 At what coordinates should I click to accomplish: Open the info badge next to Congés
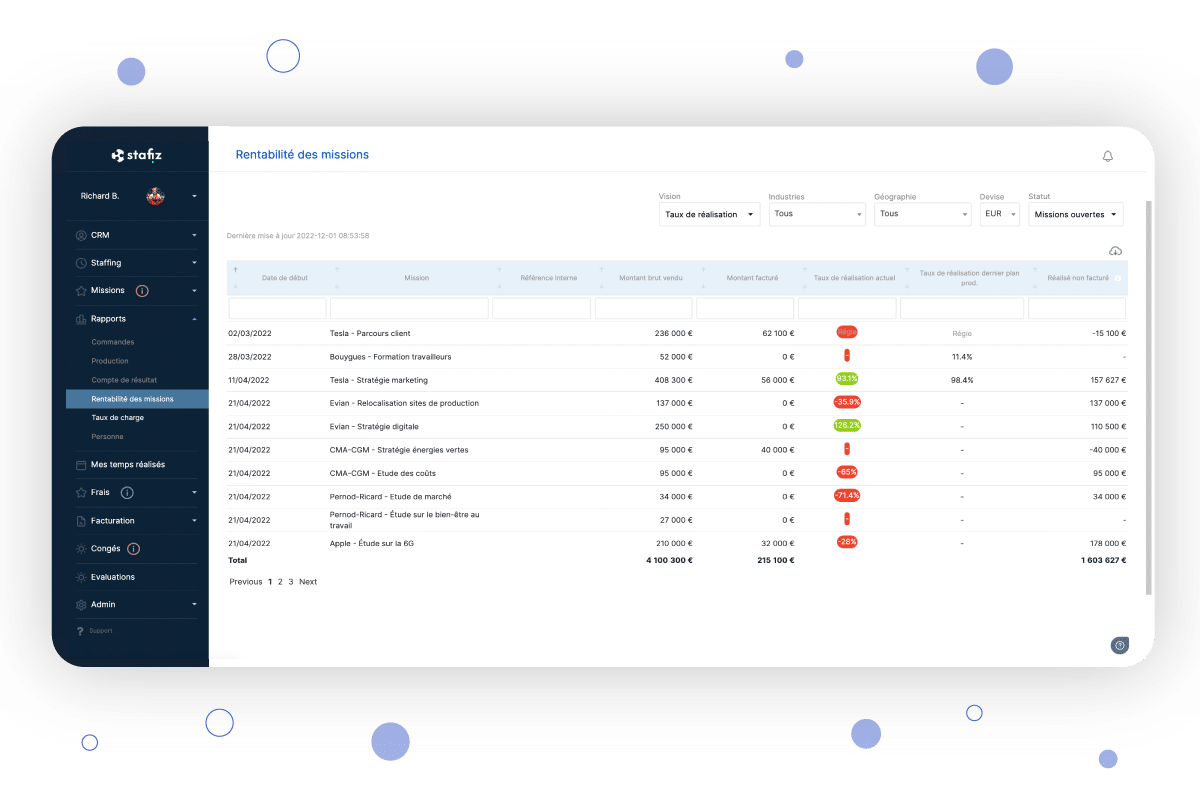[x=134, y=549]
